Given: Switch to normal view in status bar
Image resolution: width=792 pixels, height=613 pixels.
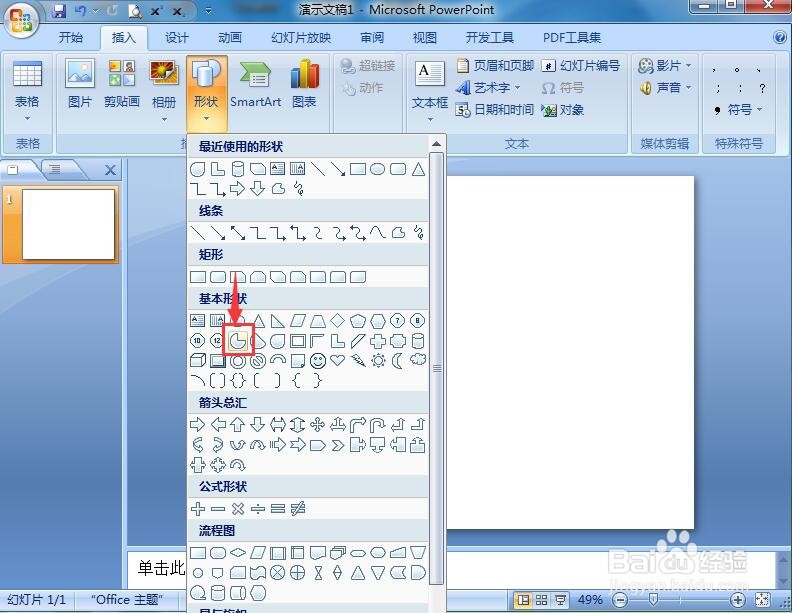Looking at the screenshot, I should pos(523,600).
